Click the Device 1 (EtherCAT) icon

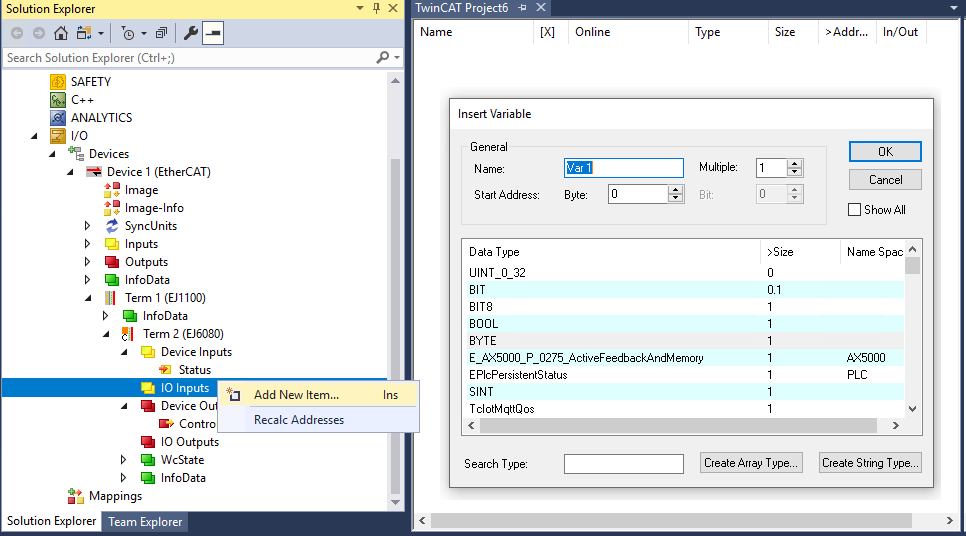pyautogui.click(x=94, y=172)
